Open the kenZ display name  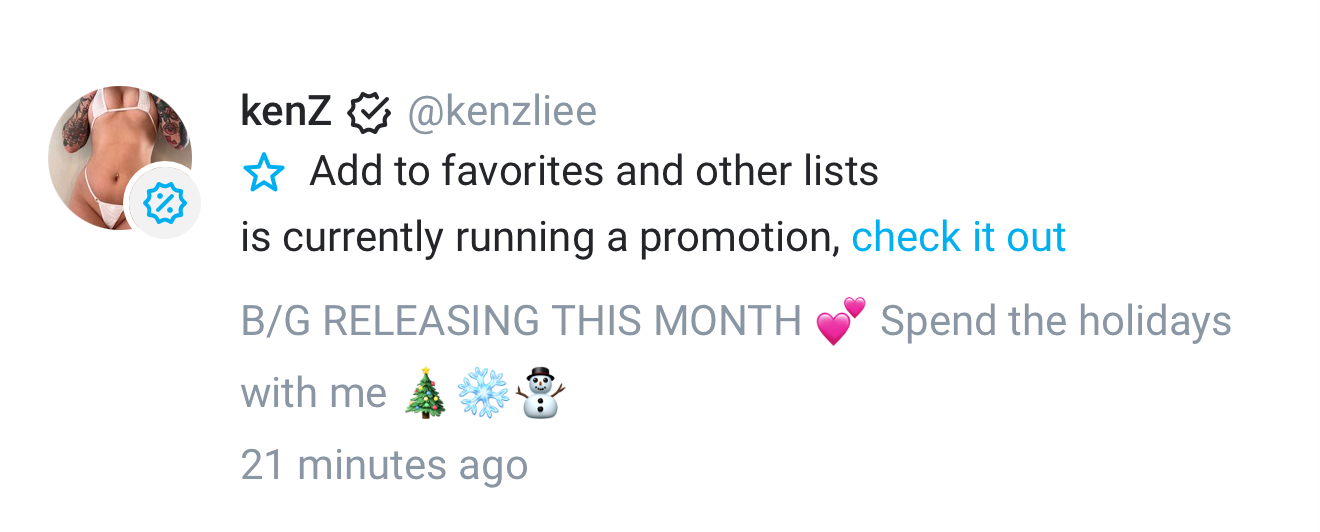click(285, 112)
